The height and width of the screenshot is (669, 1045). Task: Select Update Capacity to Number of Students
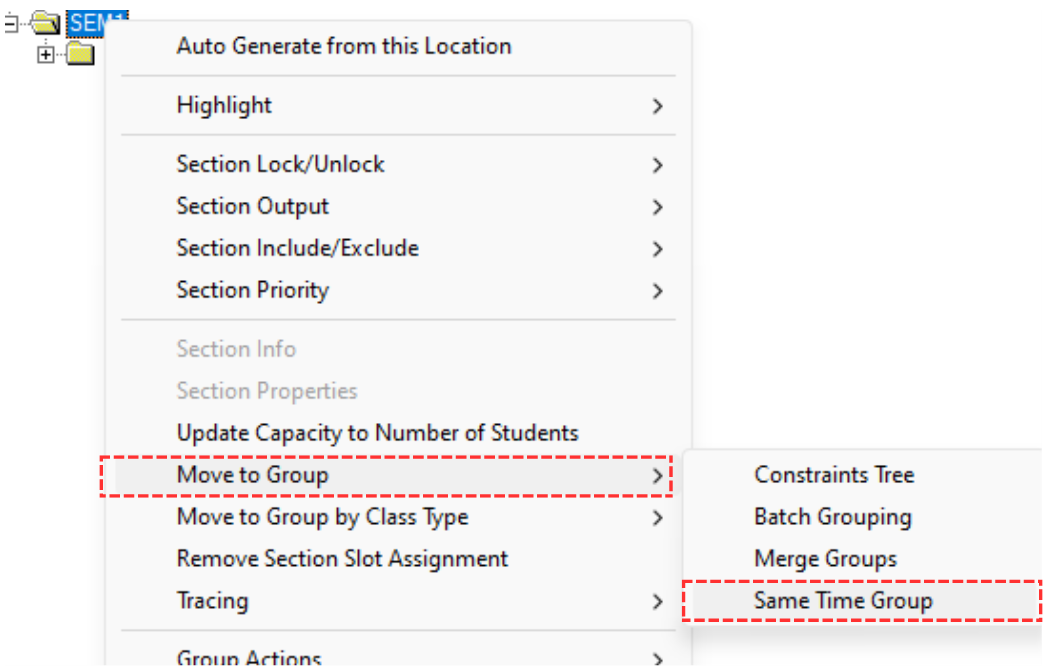[377, 433]
